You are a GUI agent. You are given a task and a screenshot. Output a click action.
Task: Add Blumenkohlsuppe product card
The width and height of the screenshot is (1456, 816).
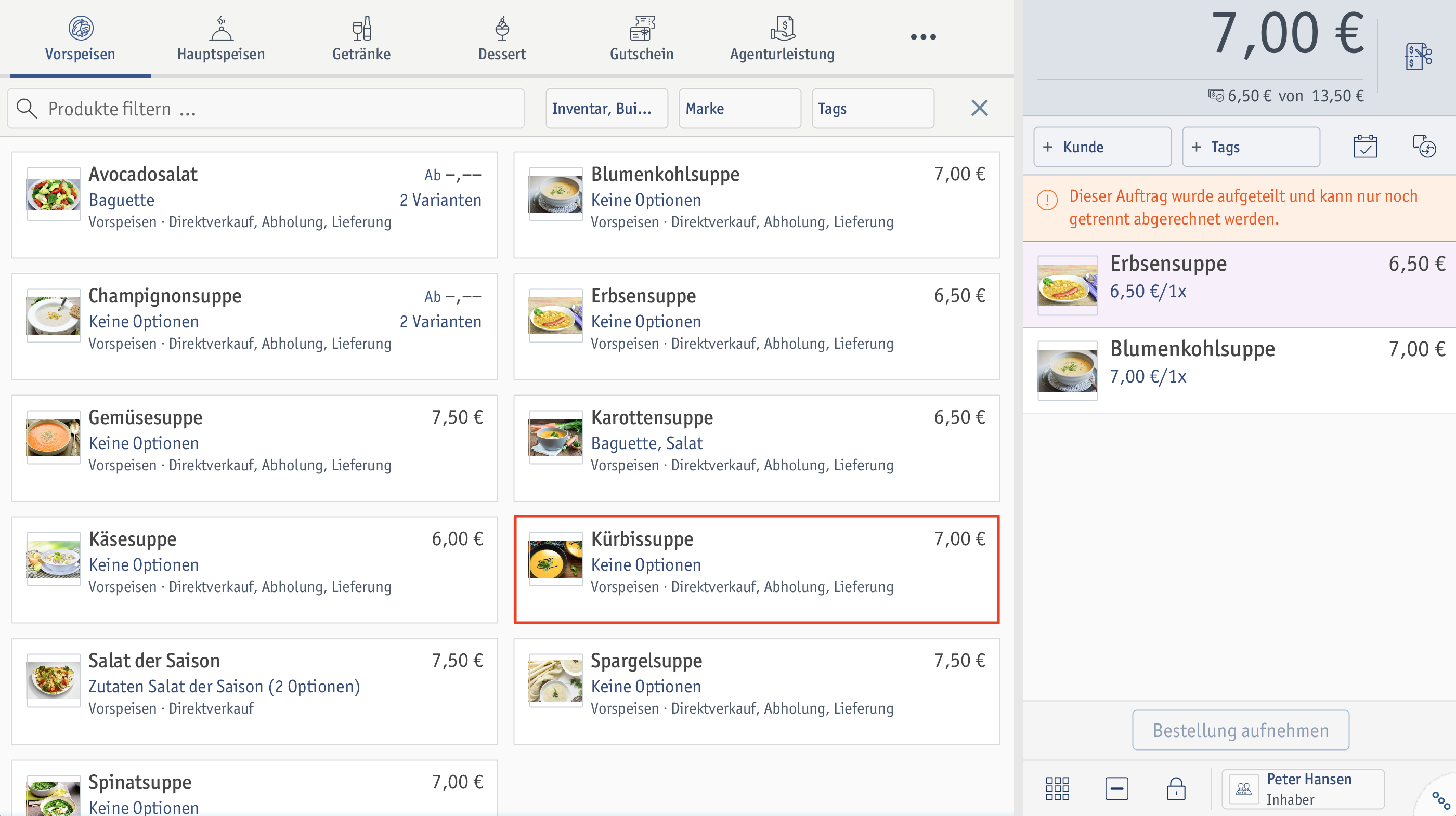pyautogui.click(x=756, y=205)
